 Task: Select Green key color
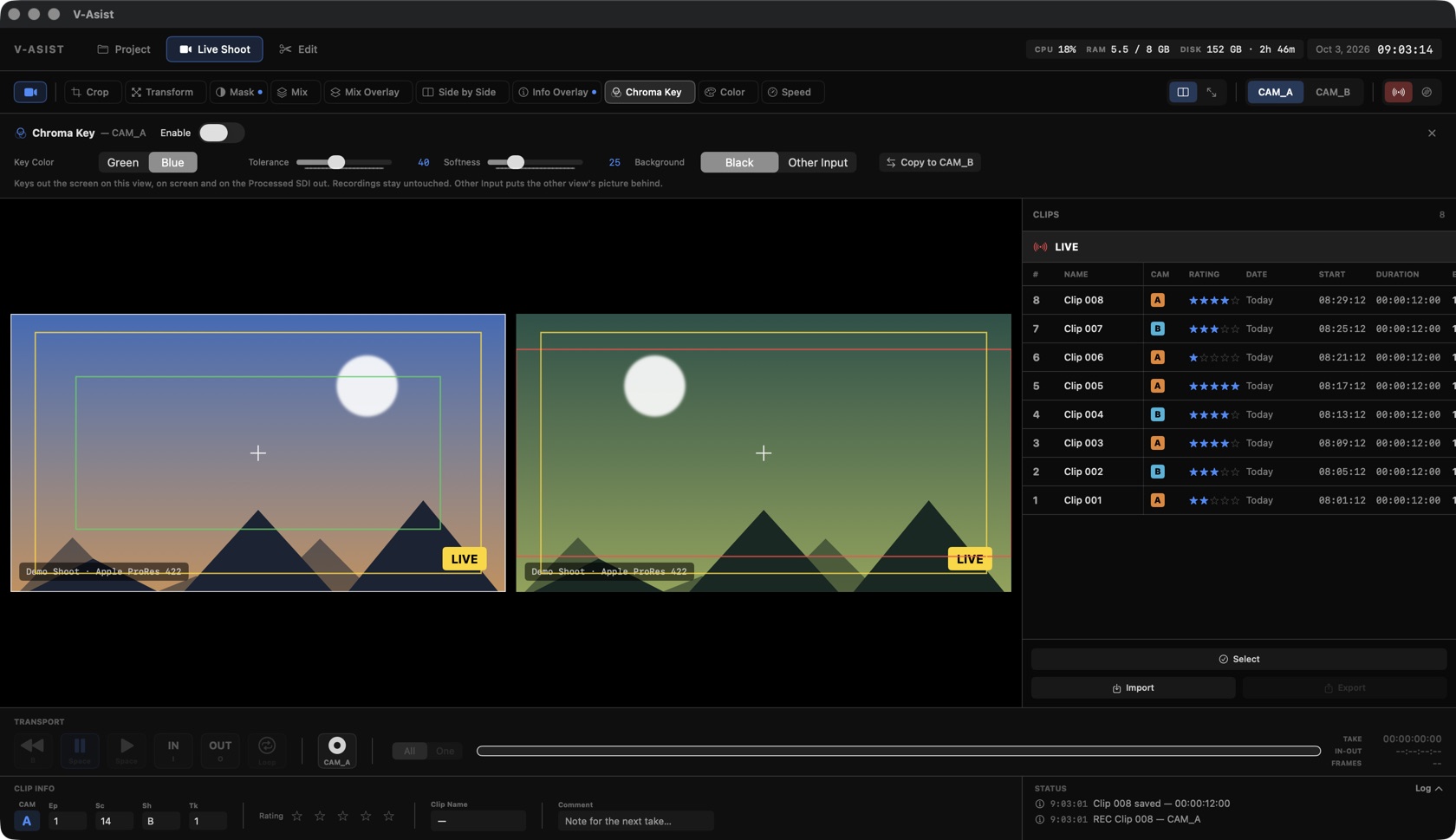coord(123,162)
